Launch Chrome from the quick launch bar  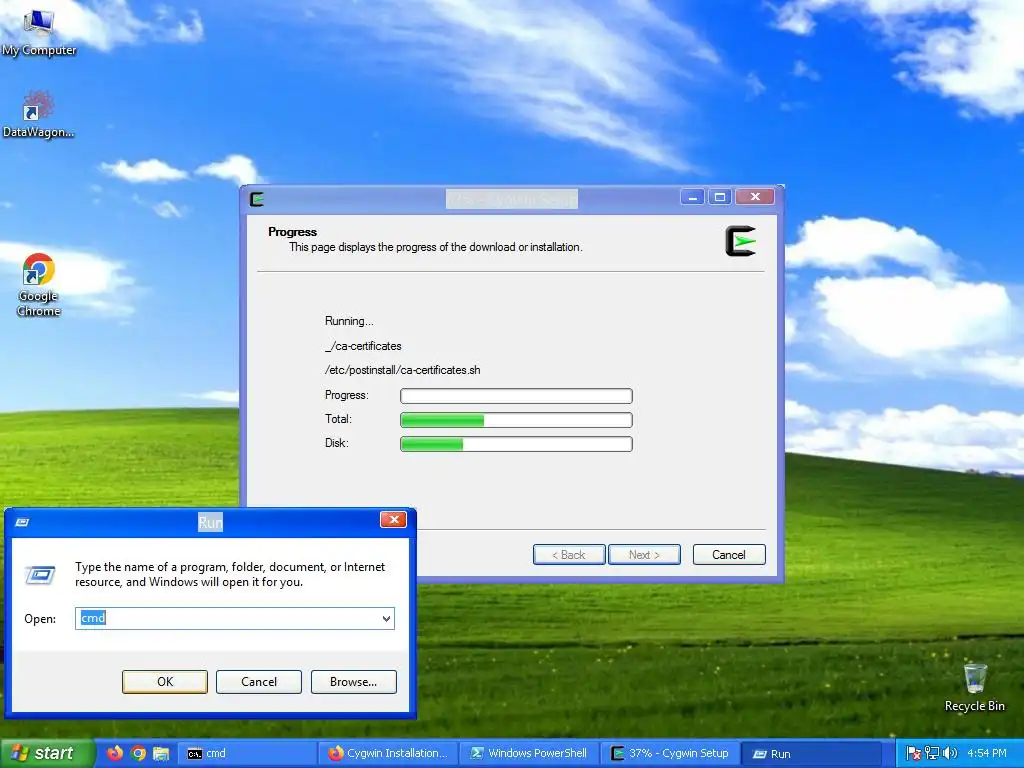138,753
